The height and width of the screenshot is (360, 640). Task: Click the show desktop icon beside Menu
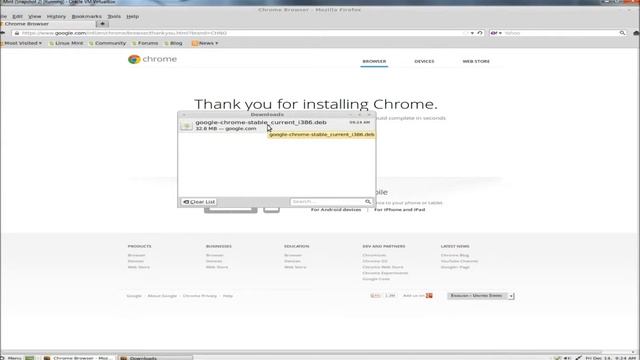coord(29,358)
